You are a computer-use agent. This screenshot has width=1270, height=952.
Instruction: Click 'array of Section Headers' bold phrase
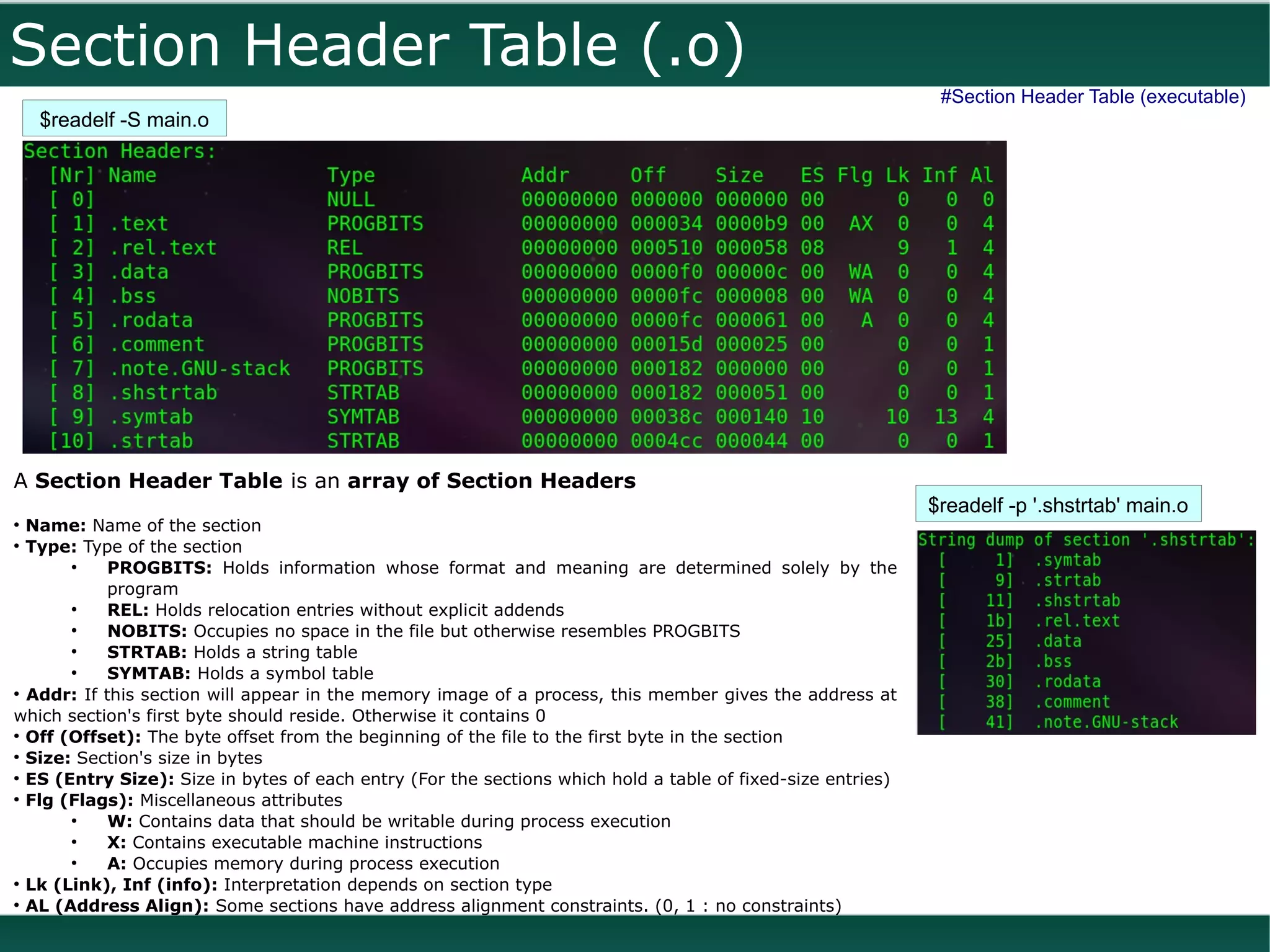click(492, 481)
